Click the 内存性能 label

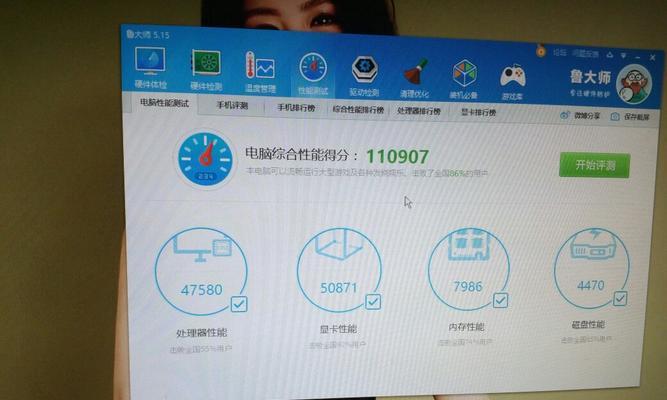click(466, 327)
